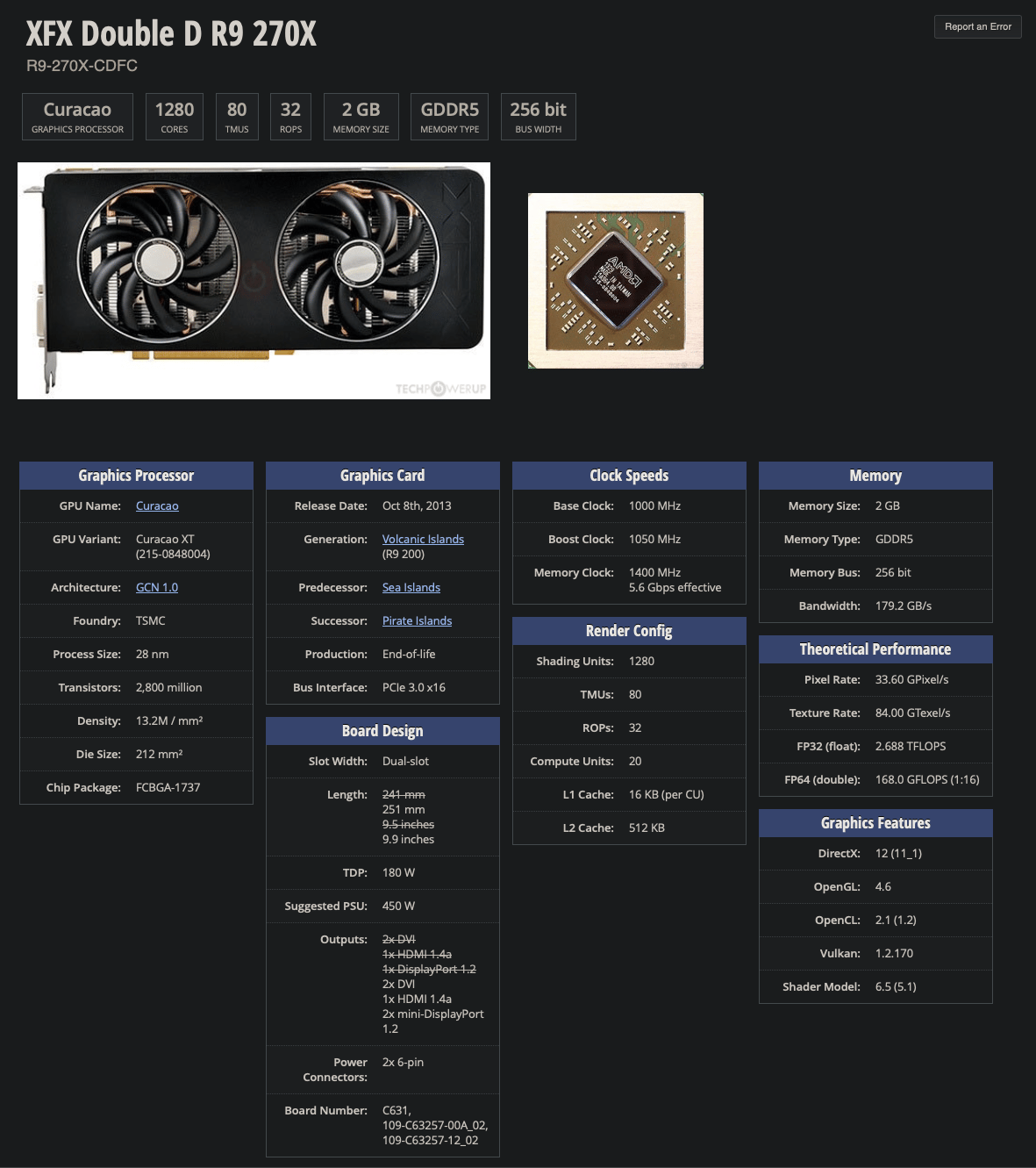Click the 16 KB (per CU) L1 cache value
This screenshot has width=1036, height=1168.
pyautogui.click(x=667, y=795)
